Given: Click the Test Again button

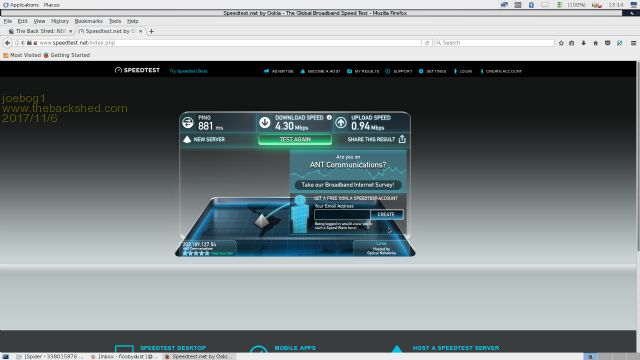Looking at the screenshot, I should (295, 140).
